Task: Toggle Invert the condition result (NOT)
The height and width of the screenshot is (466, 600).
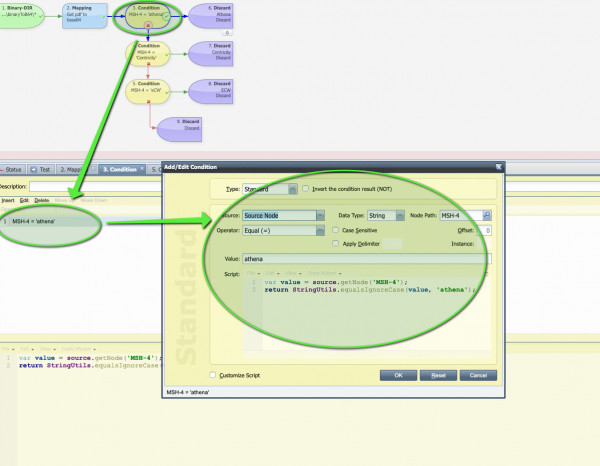Action: [305, 189]
